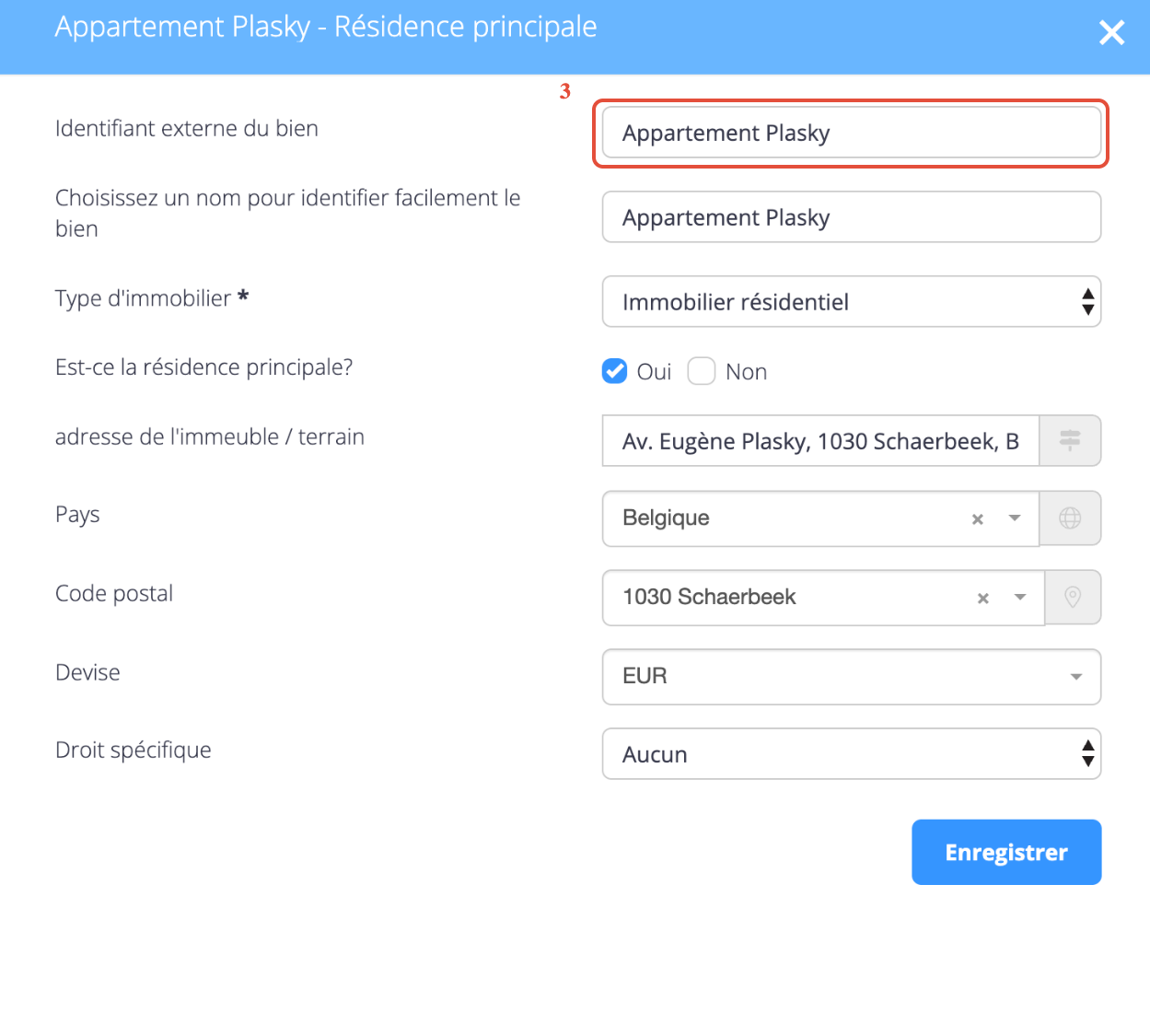Focus the Identifiant externe du bien field
Screen dimensions: 1150x1036
click(x=852, y=133)
